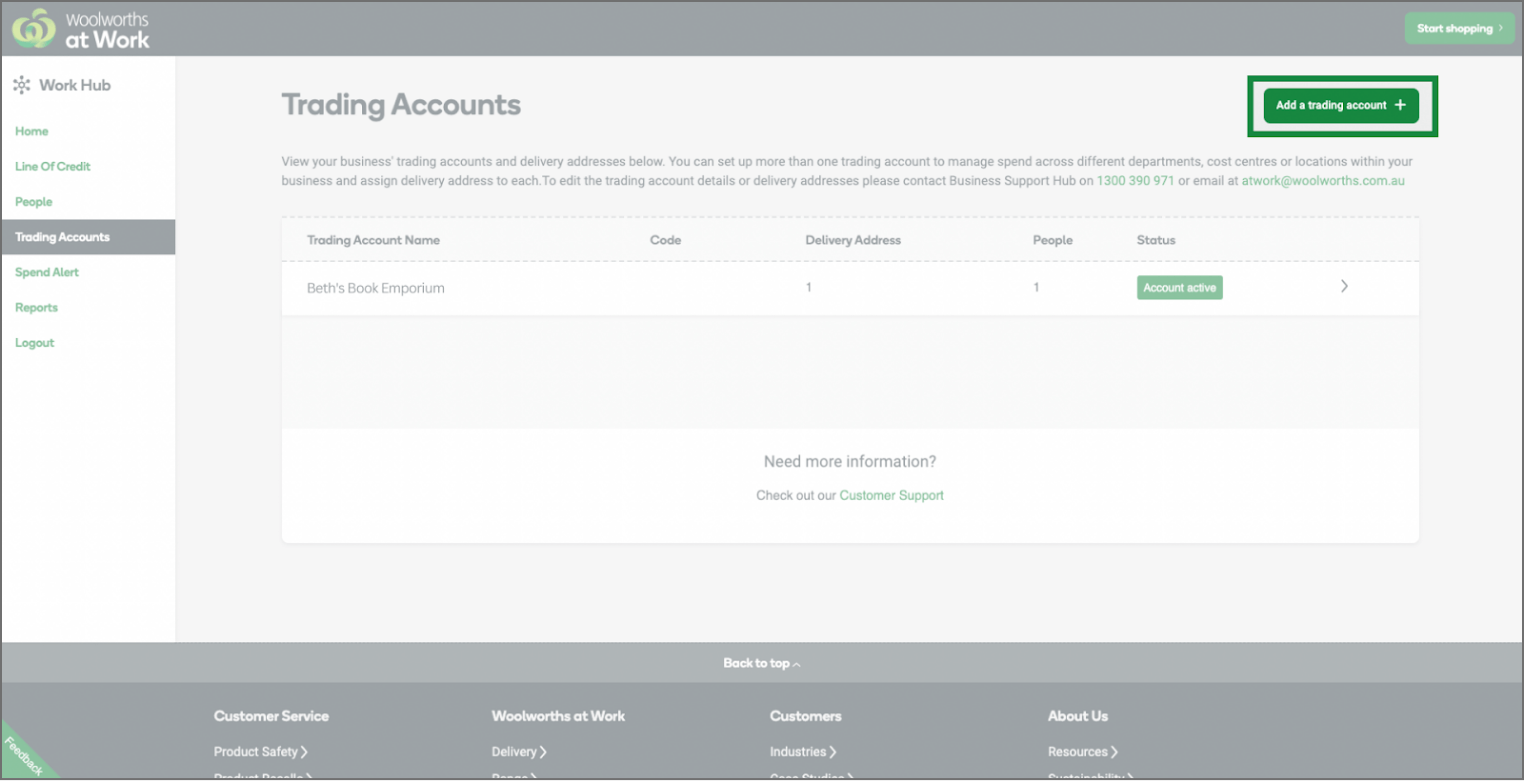Open the Reports menu item
The width and height of the screenshot is (1524, 781).
(36, 307)
